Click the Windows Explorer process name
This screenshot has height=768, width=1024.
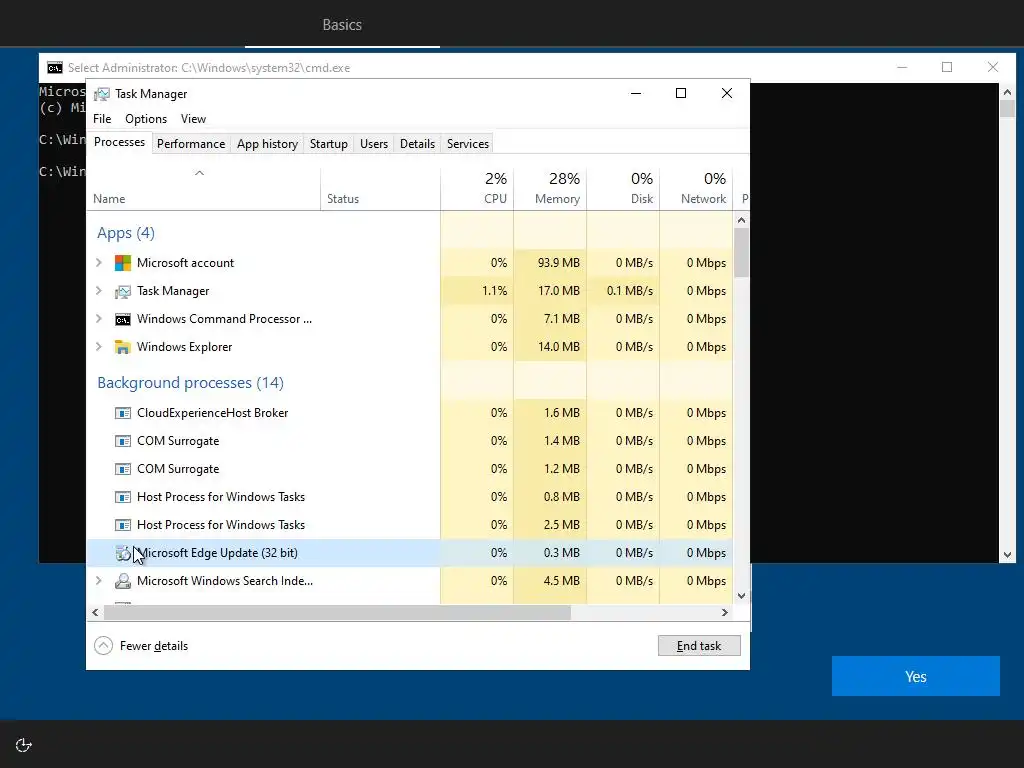[x=184, y=347]
